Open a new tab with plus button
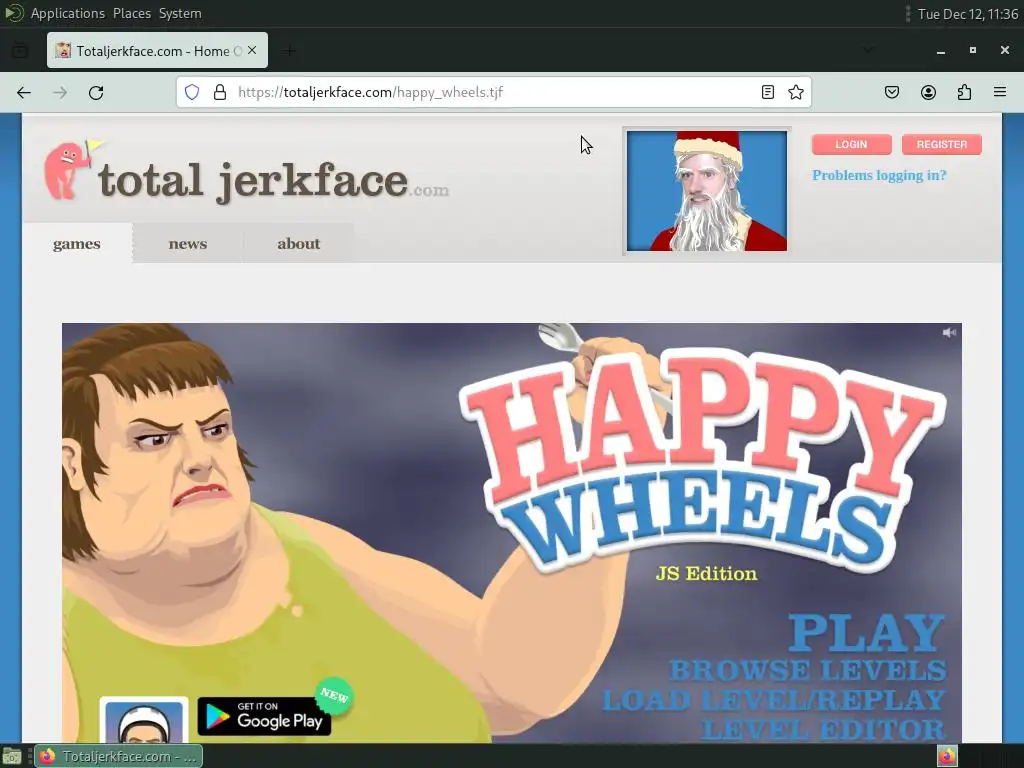Viewport: 1024px width, 768px height. [x=290, y=50]
